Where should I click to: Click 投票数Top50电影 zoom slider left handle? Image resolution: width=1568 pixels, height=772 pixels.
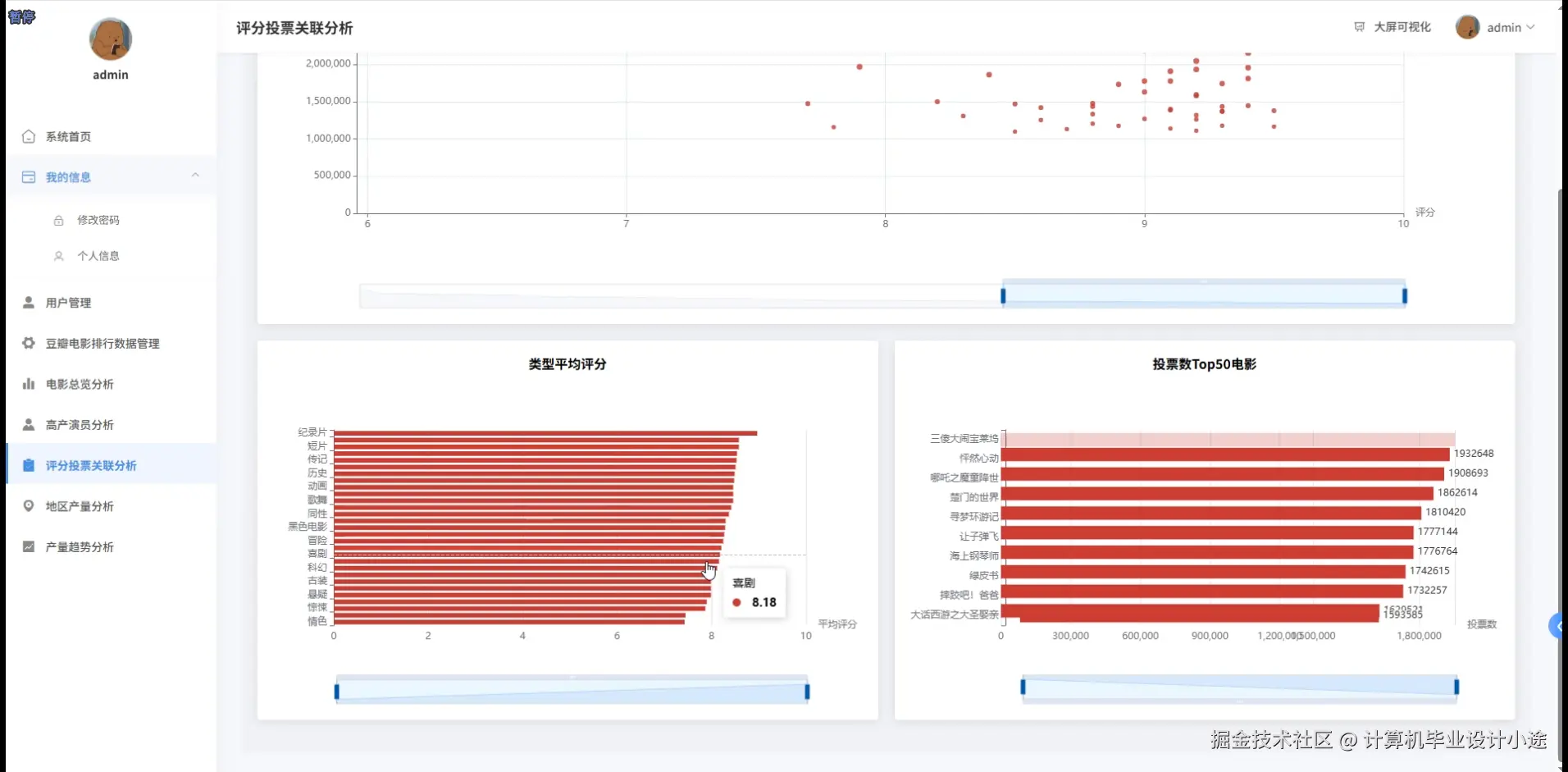click(x=1023, y=687)
